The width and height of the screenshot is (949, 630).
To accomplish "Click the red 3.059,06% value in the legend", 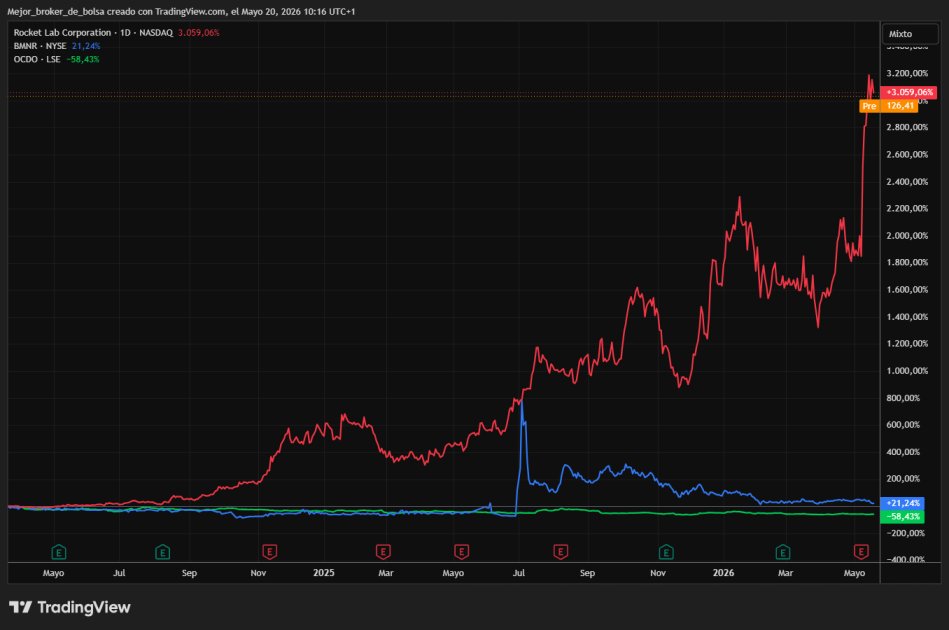I will [199, 33].
